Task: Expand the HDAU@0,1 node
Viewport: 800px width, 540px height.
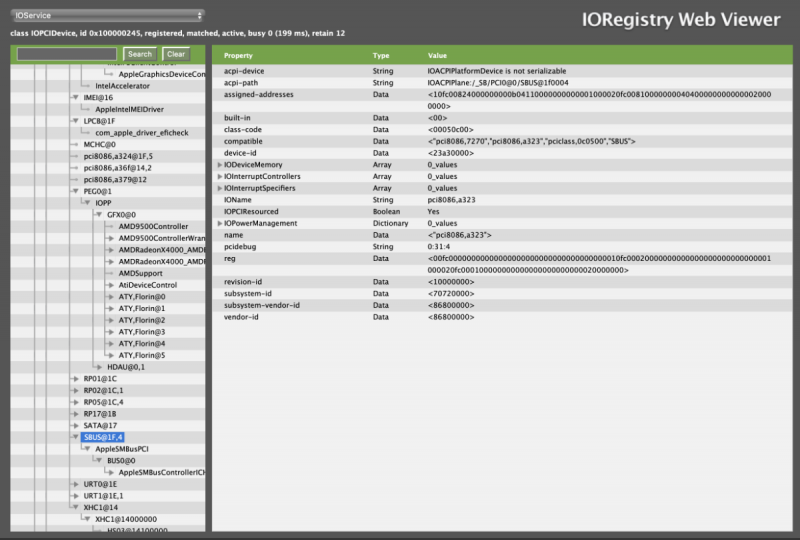Action: point(99,367)
